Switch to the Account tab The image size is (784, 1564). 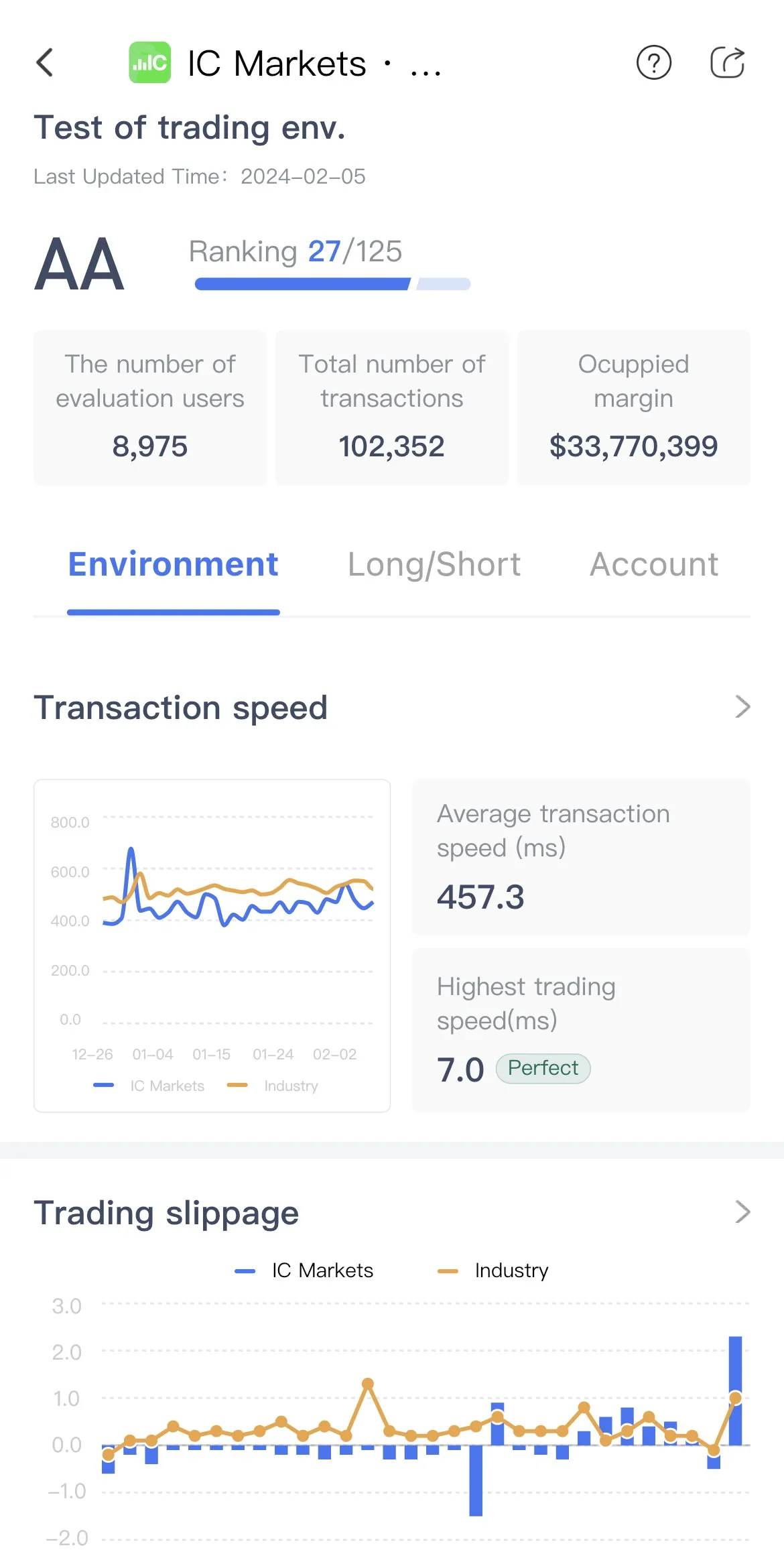pyautogui.click(x=654, y=564)
